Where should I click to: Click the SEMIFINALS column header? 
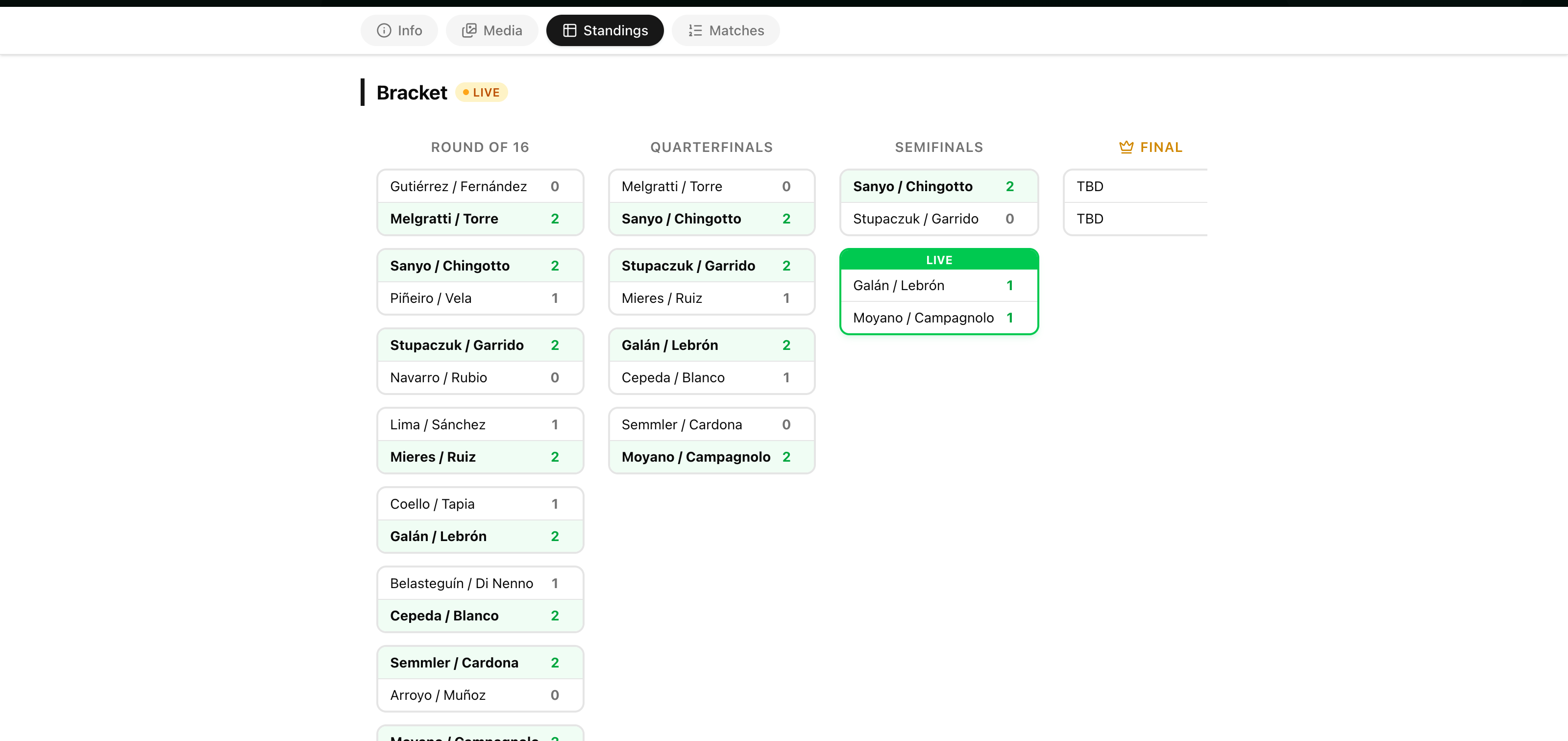coord(939,148)
